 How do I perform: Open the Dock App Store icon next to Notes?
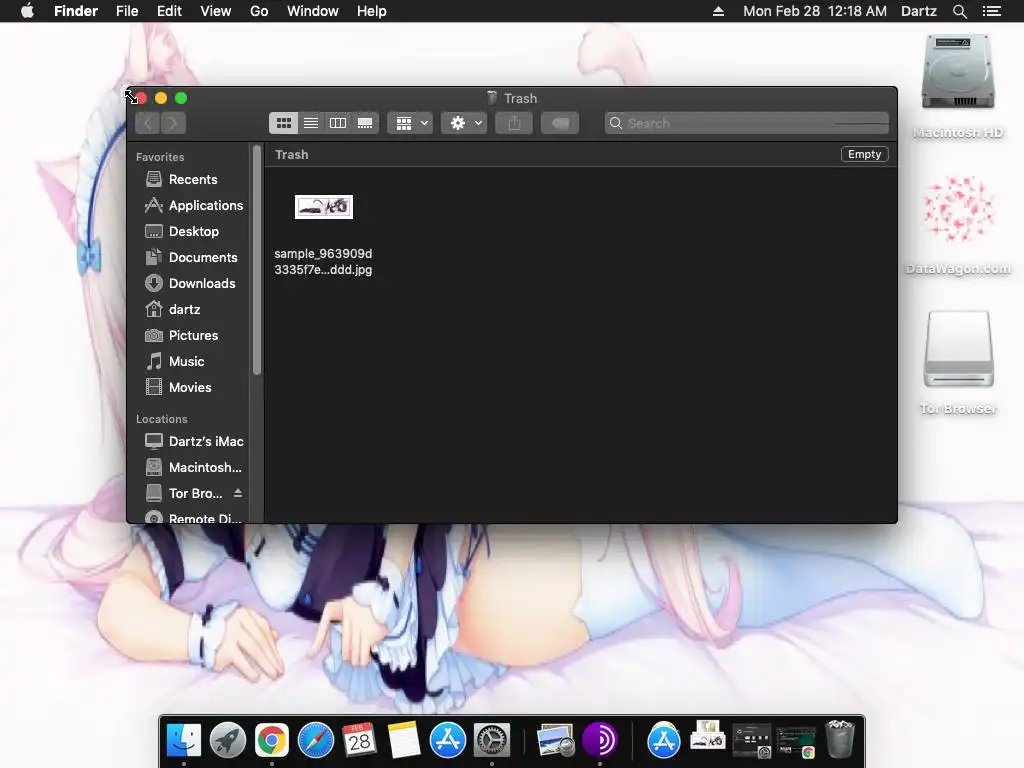pos(447,740)
